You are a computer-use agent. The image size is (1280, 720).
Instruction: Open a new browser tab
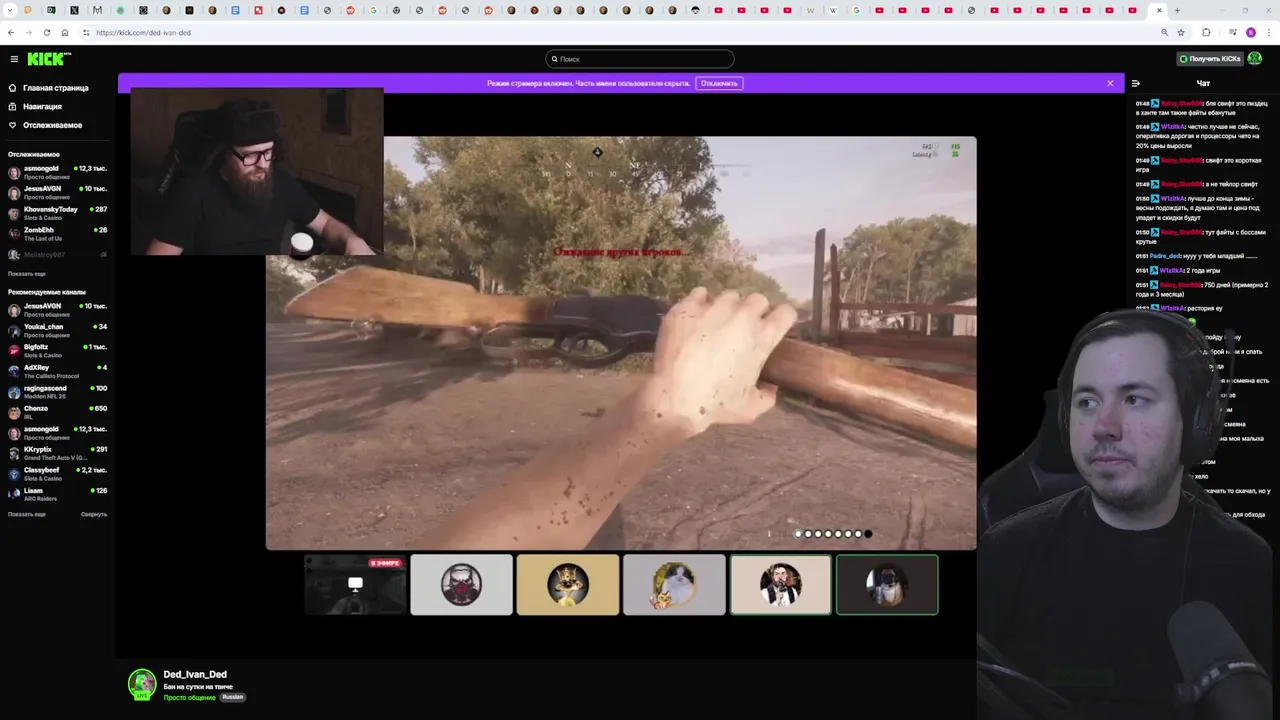pos(1177,10)
